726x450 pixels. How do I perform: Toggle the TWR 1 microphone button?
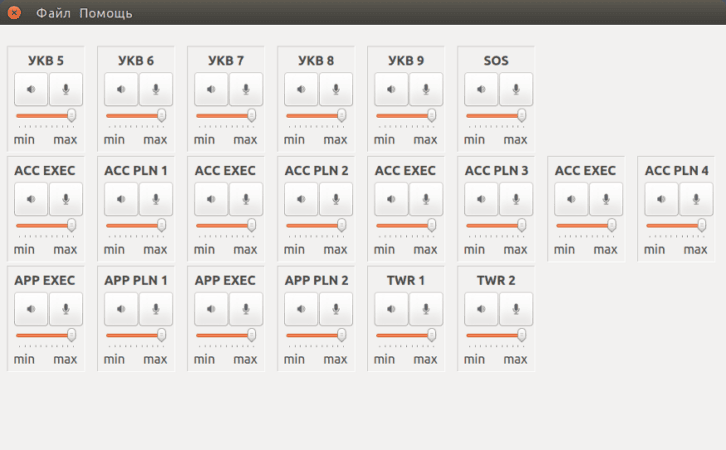[426, 309]
